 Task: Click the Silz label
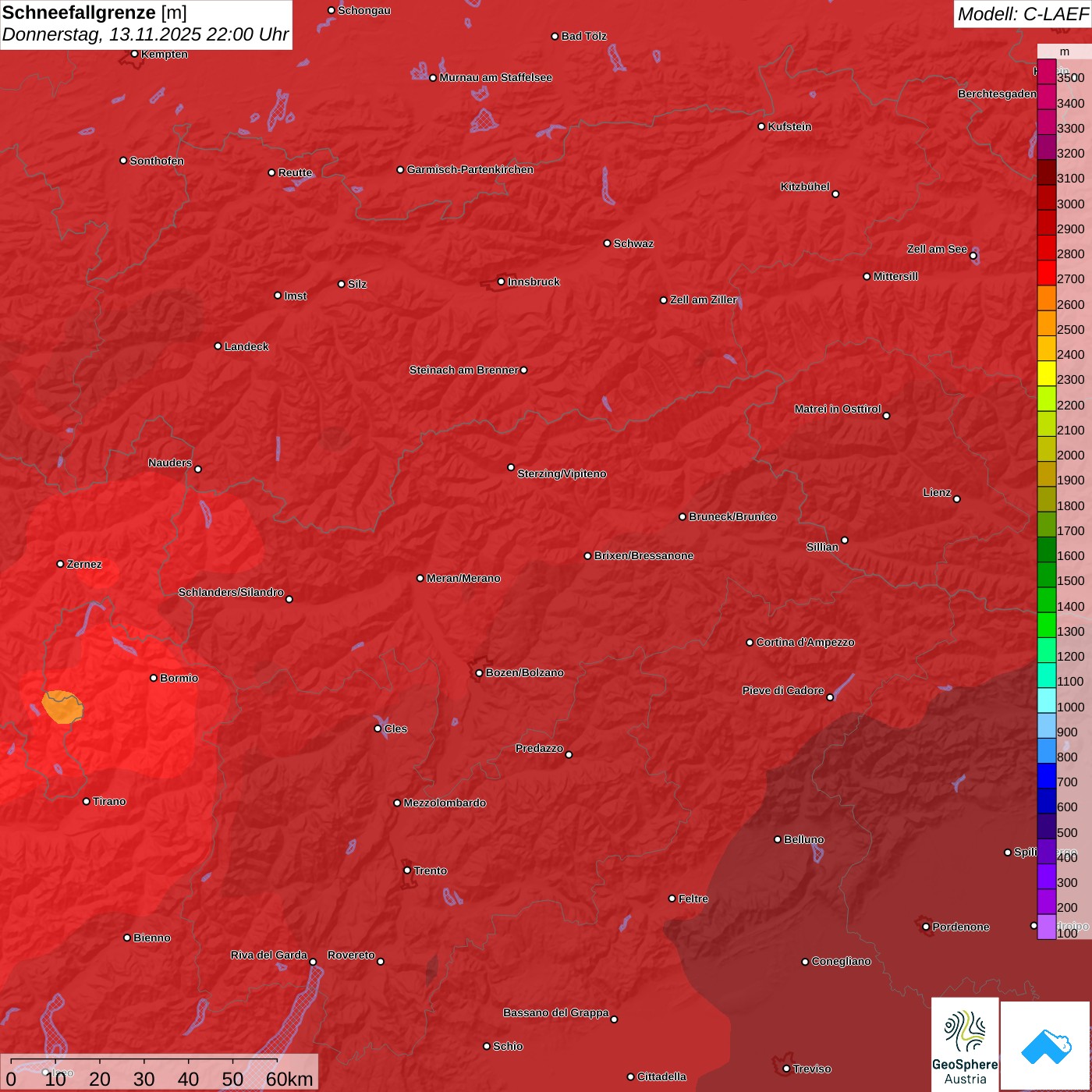click(x=357, y=284)
